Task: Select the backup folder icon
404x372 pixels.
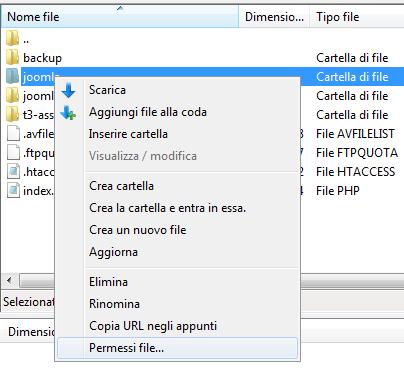Action: [x=13, y=58]
